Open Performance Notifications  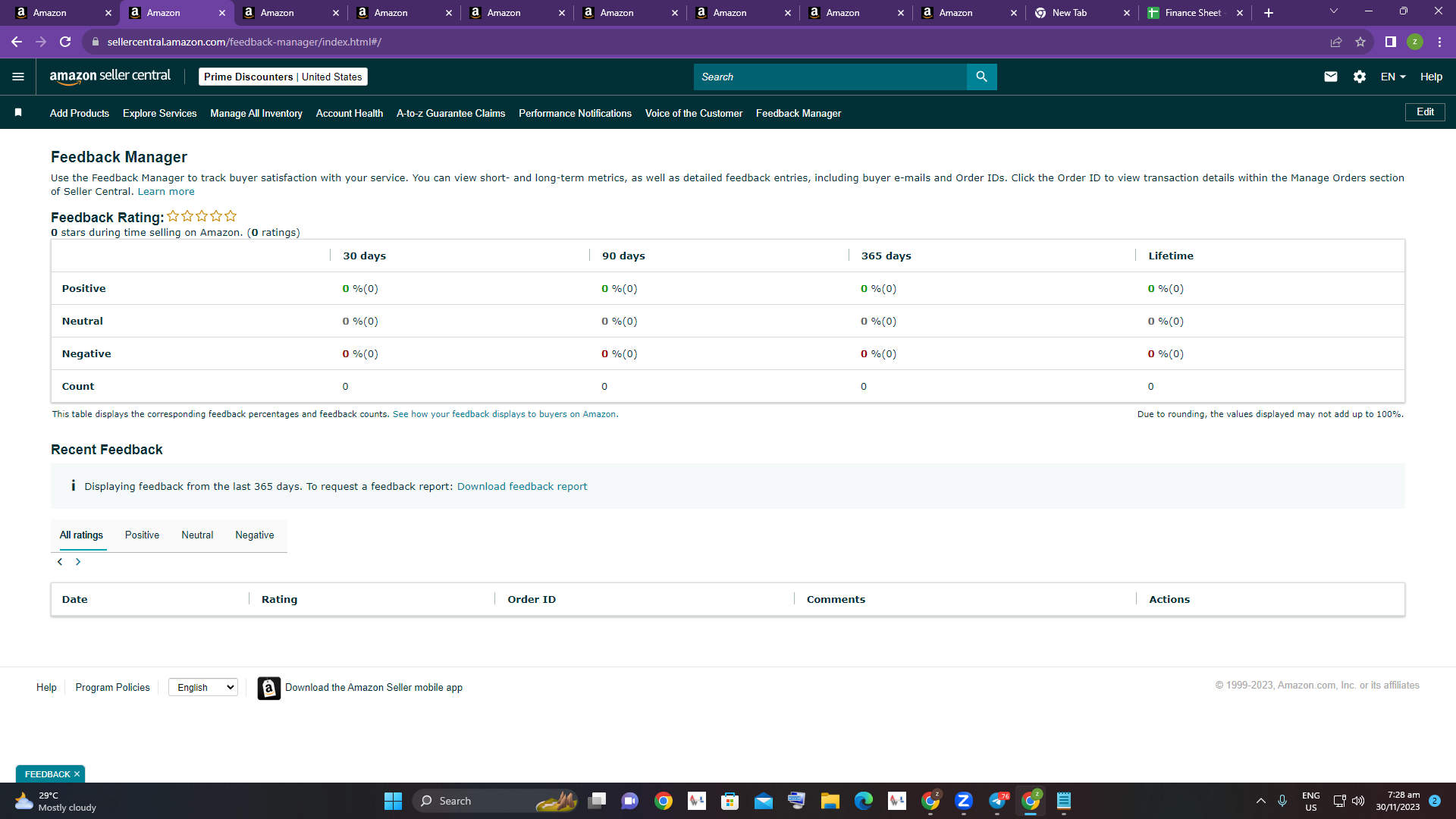pos(575,113)
